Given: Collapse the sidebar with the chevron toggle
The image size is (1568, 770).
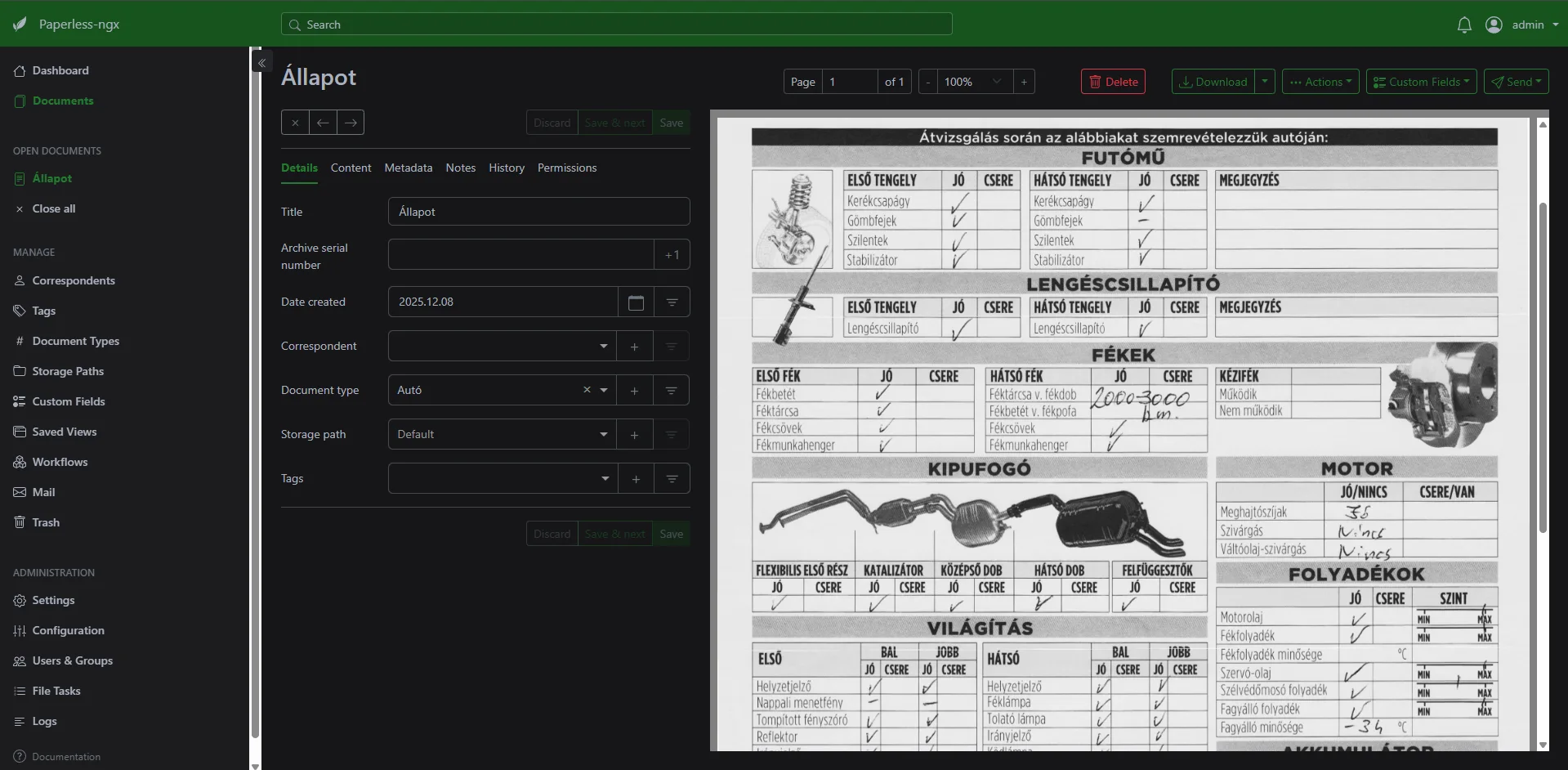Looking at the screenshot, I should (261, 62).
